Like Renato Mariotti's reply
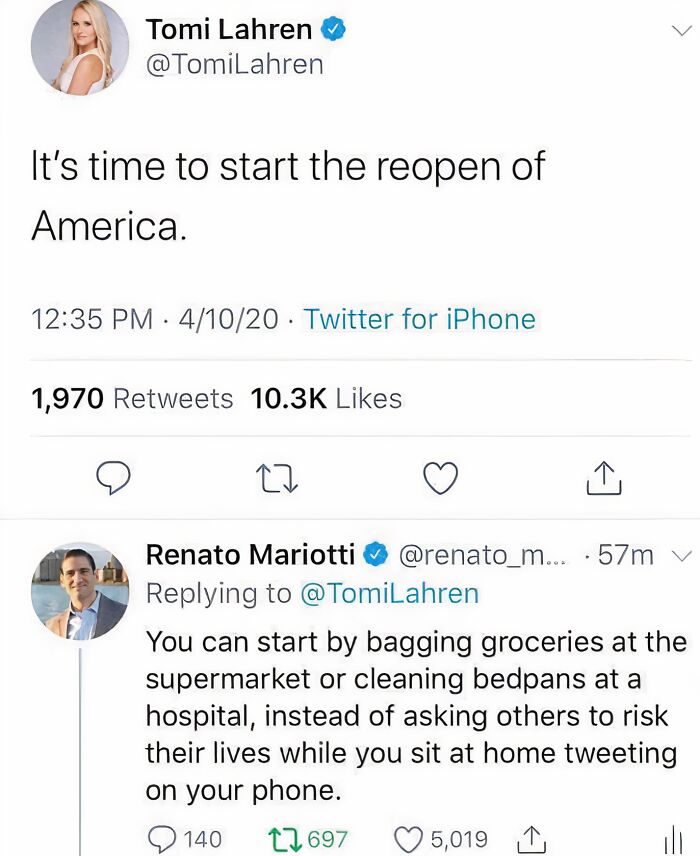 point(410,838)
